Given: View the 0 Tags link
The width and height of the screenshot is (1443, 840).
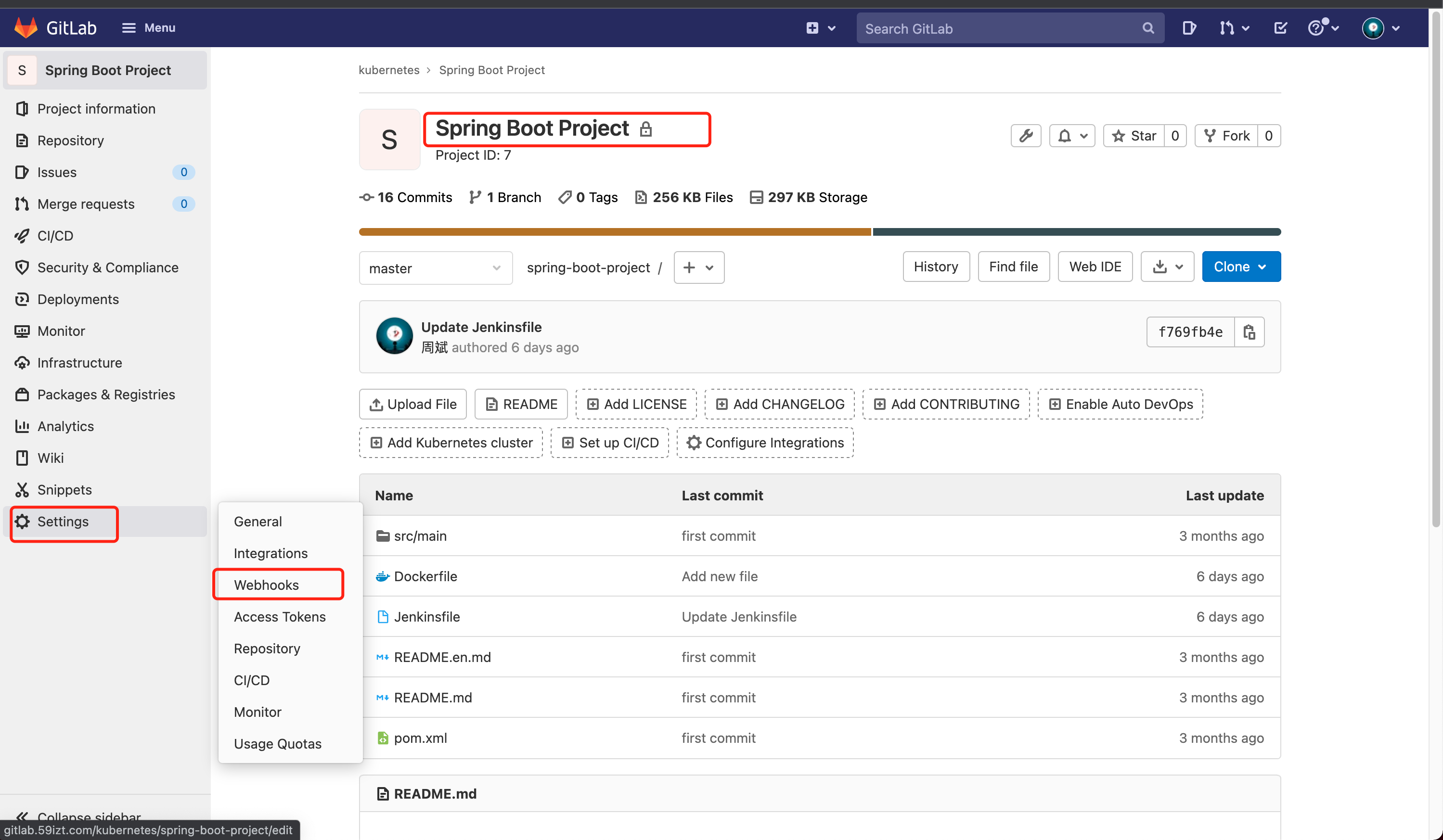Looking at the screenshot, I should click(588, 197).
